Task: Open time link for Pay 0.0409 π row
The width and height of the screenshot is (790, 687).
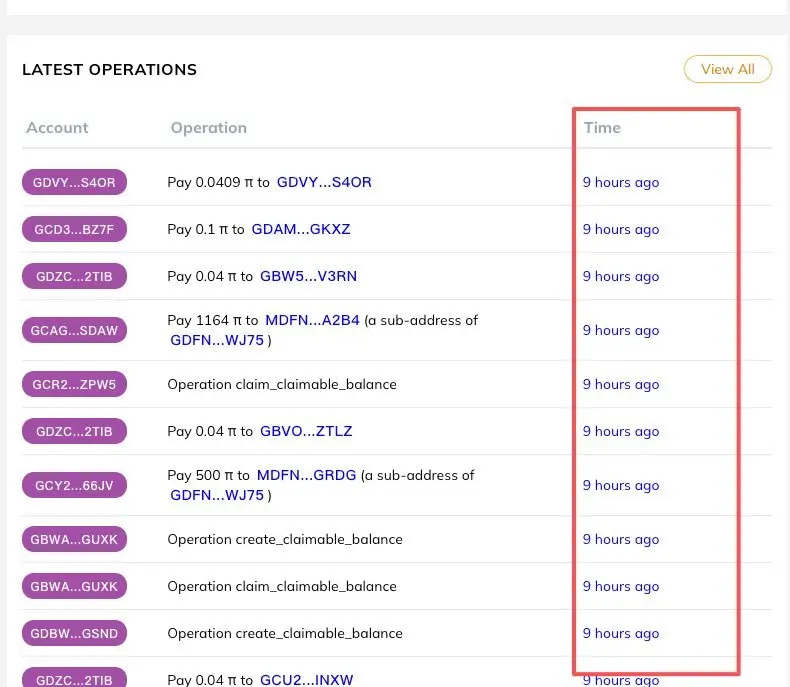Action: [x=621, y=182]
